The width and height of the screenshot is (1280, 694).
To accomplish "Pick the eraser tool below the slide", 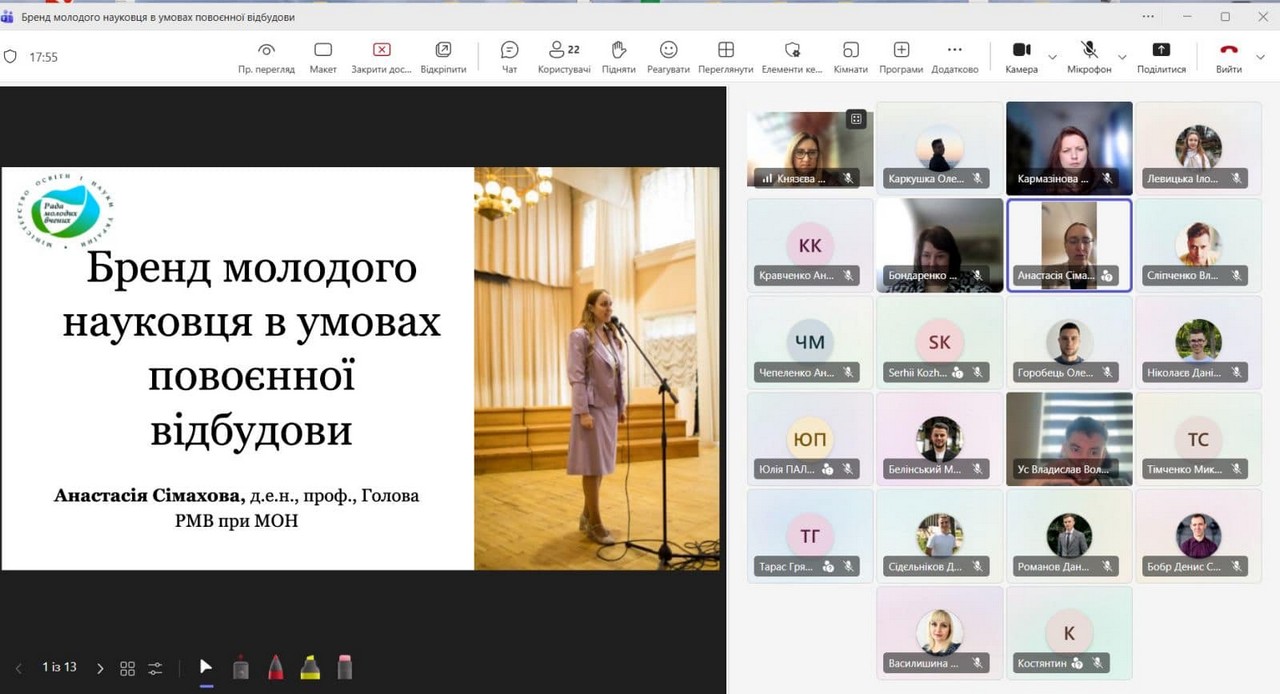I will point(345,667).
